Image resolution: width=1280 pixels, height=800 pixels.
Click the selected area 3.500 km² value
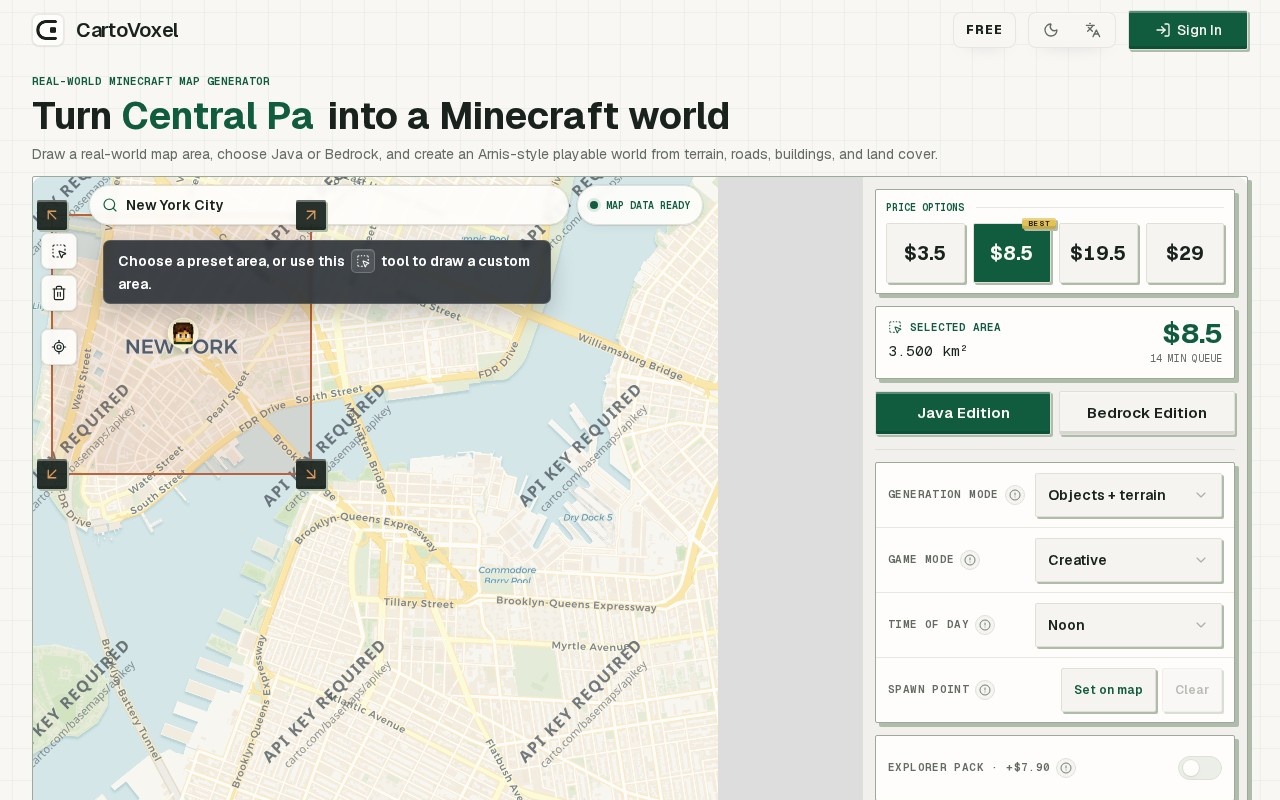[x=928, y=351]
